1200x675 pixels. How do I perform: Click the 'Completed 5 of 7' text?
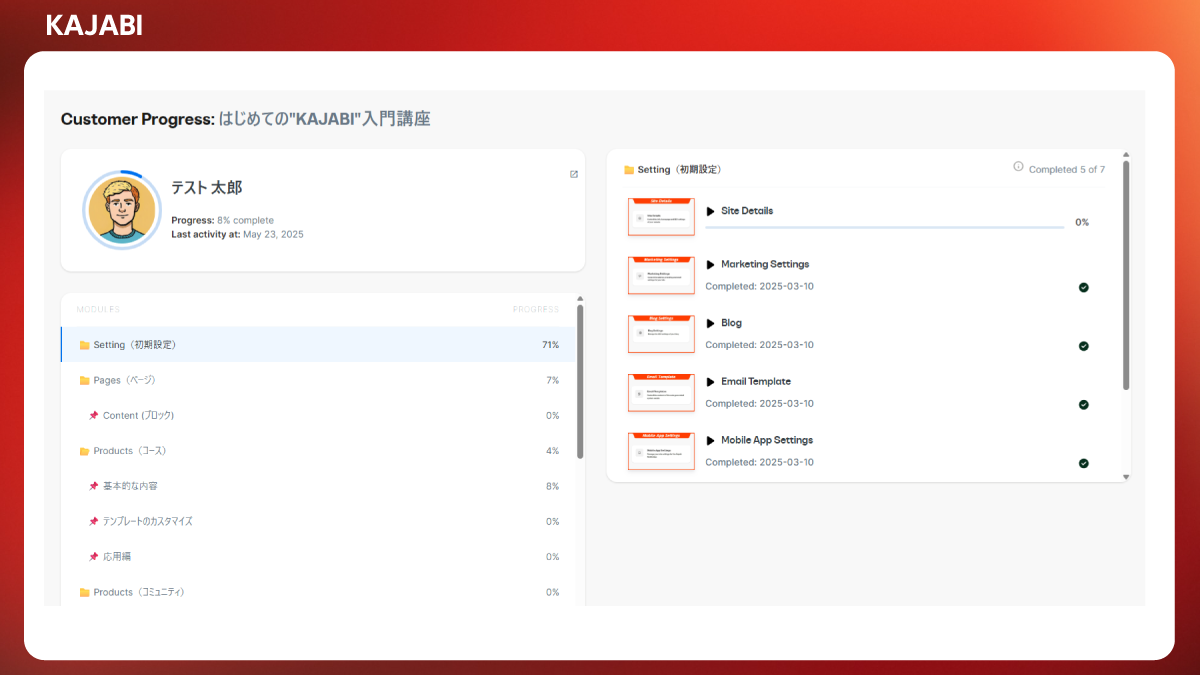click(x=1067, y=170)
